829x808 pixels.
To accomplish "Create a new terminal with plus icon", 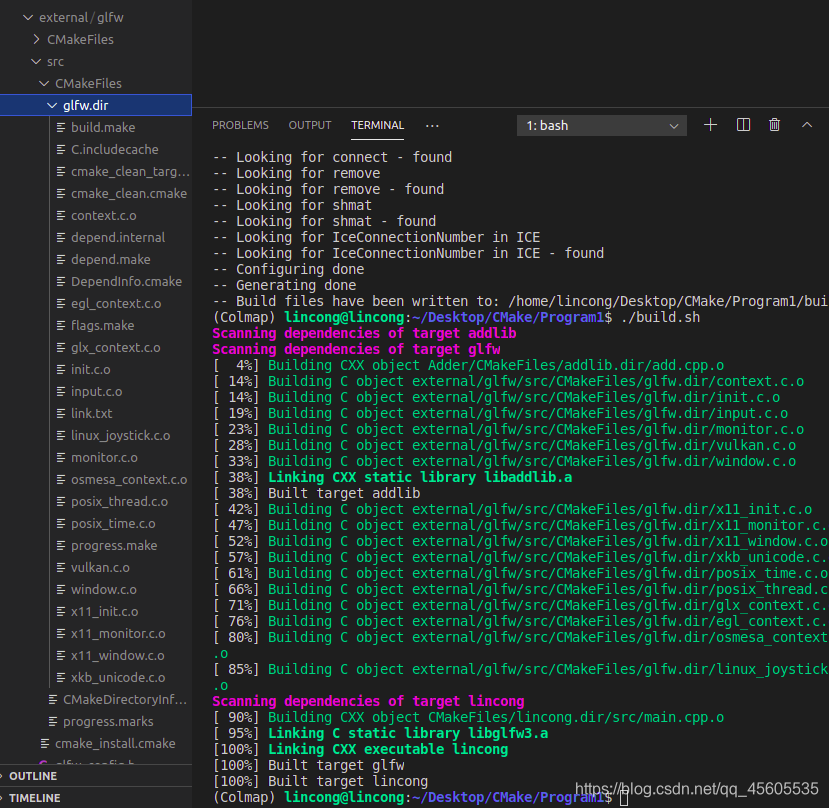I will 711,125.
